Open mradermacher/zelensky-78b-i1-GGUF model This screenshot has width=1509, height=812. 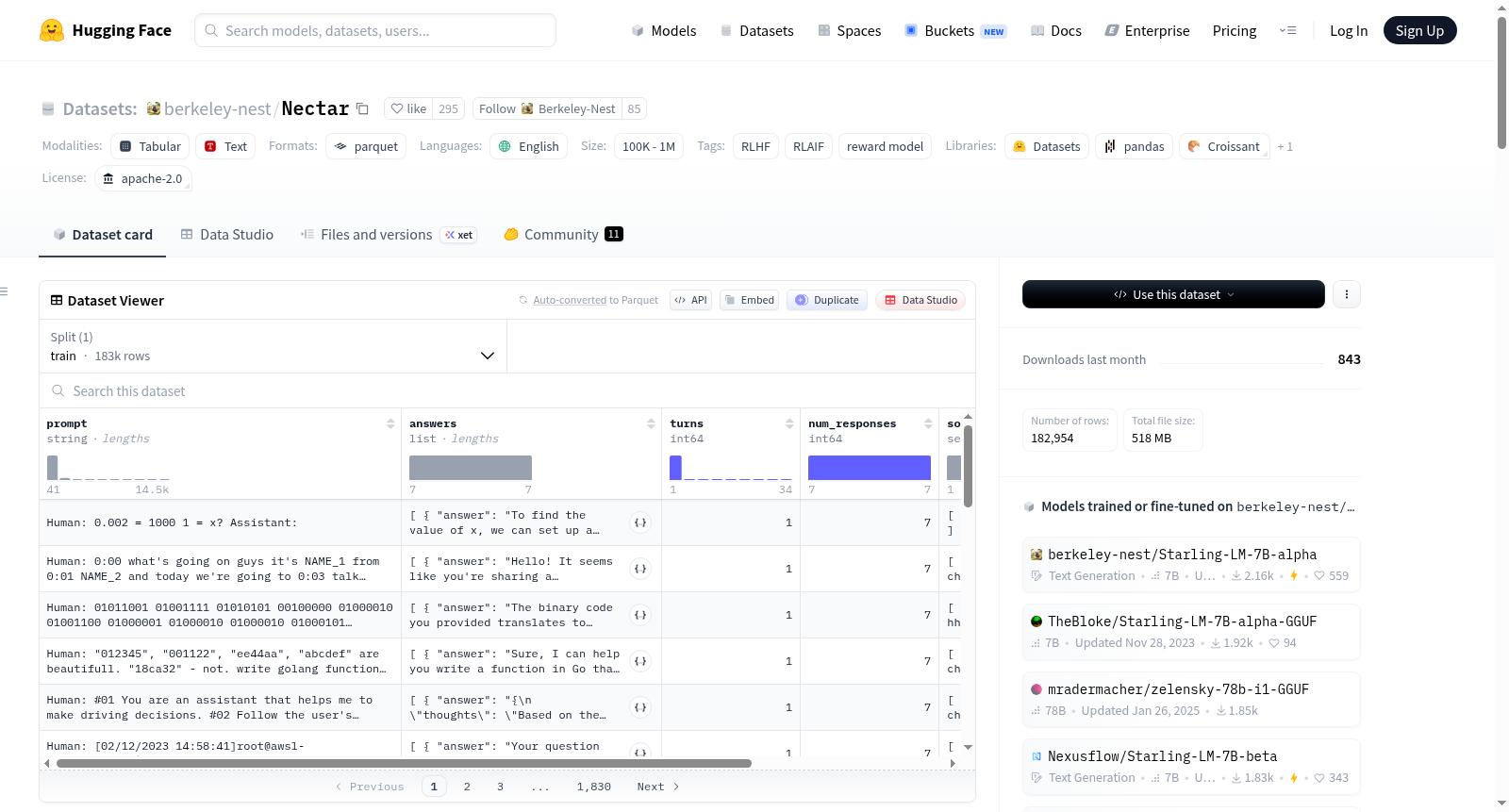[1191, 700]
